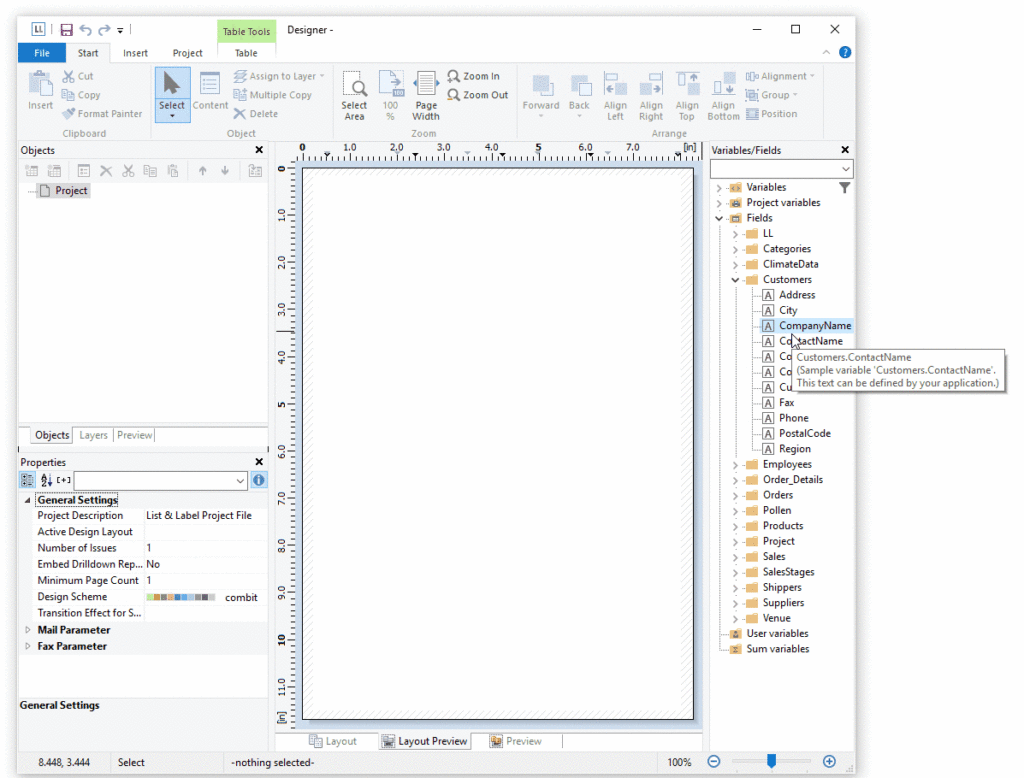
Task: Open the Alignment dropdown
Action: pos(780,76)
